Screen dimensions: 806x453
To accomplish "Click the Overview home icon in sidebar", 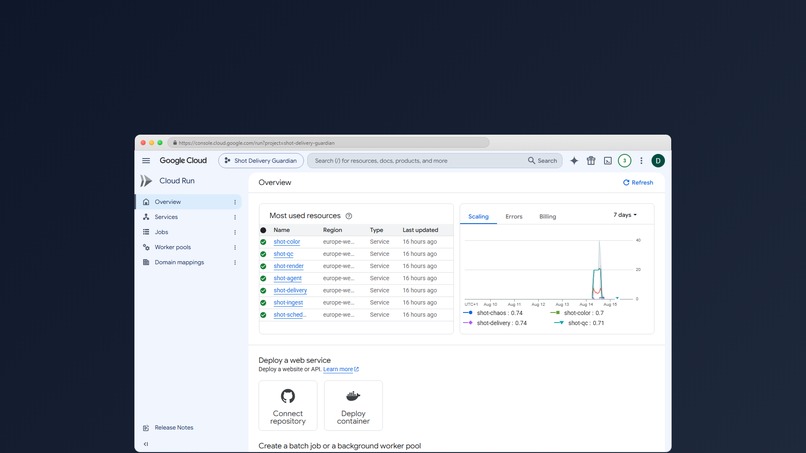I will point(146,202).
